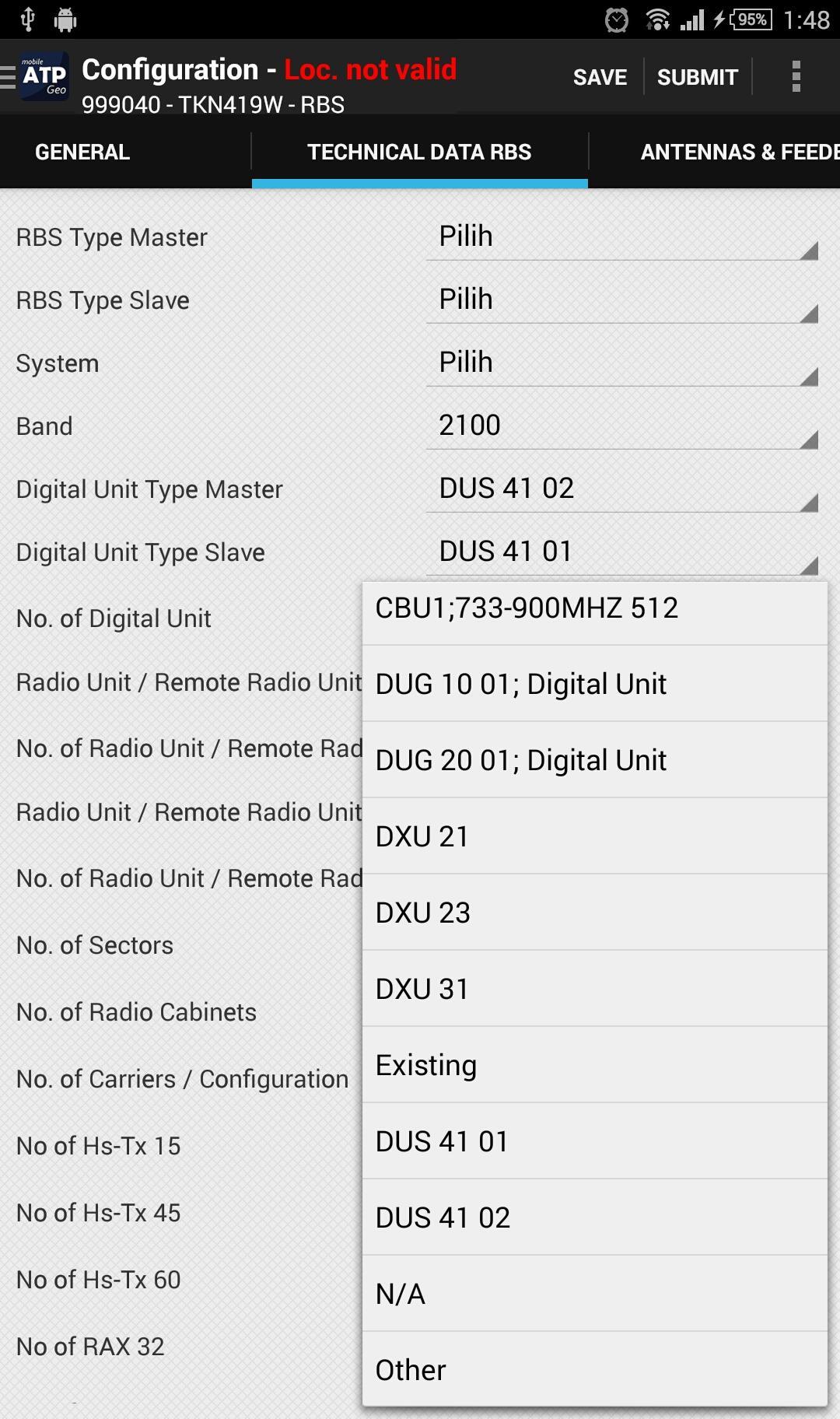840x1419 pixels.
Task: Tap the 'Loc. not valid' warning text
Action: point(370,70)
